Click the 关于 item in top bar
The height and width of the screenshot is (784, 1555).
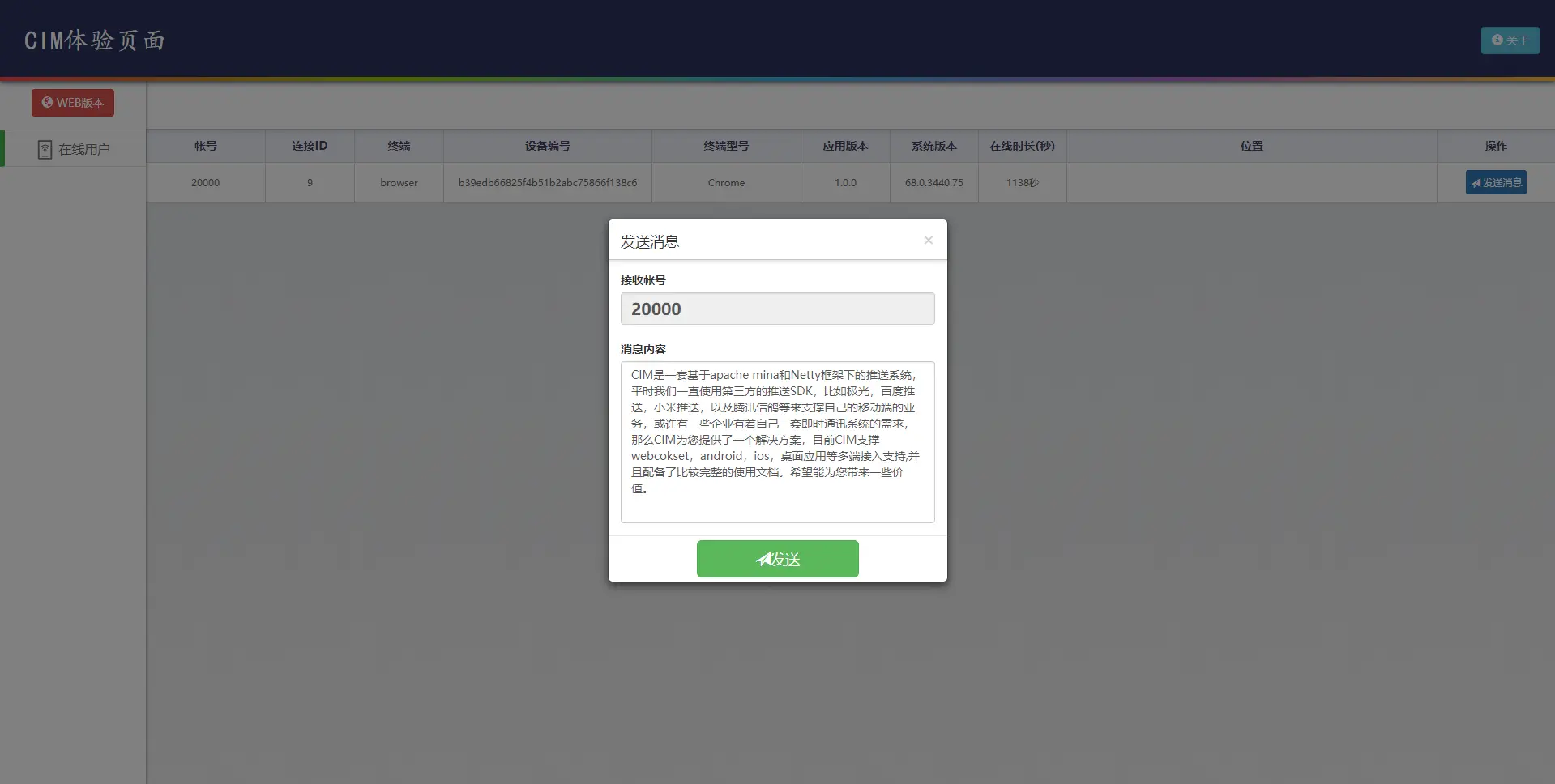[x=1510, y=40]
